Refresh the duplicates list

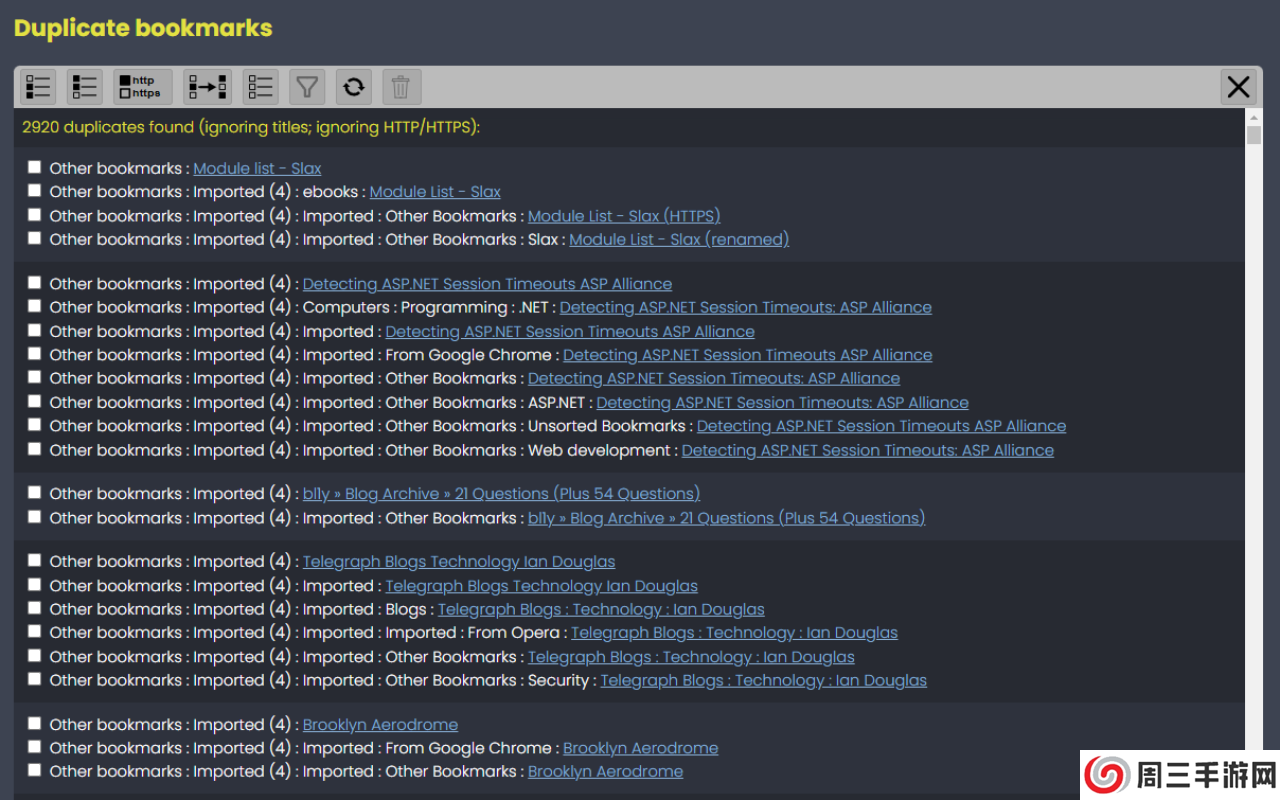353,87
